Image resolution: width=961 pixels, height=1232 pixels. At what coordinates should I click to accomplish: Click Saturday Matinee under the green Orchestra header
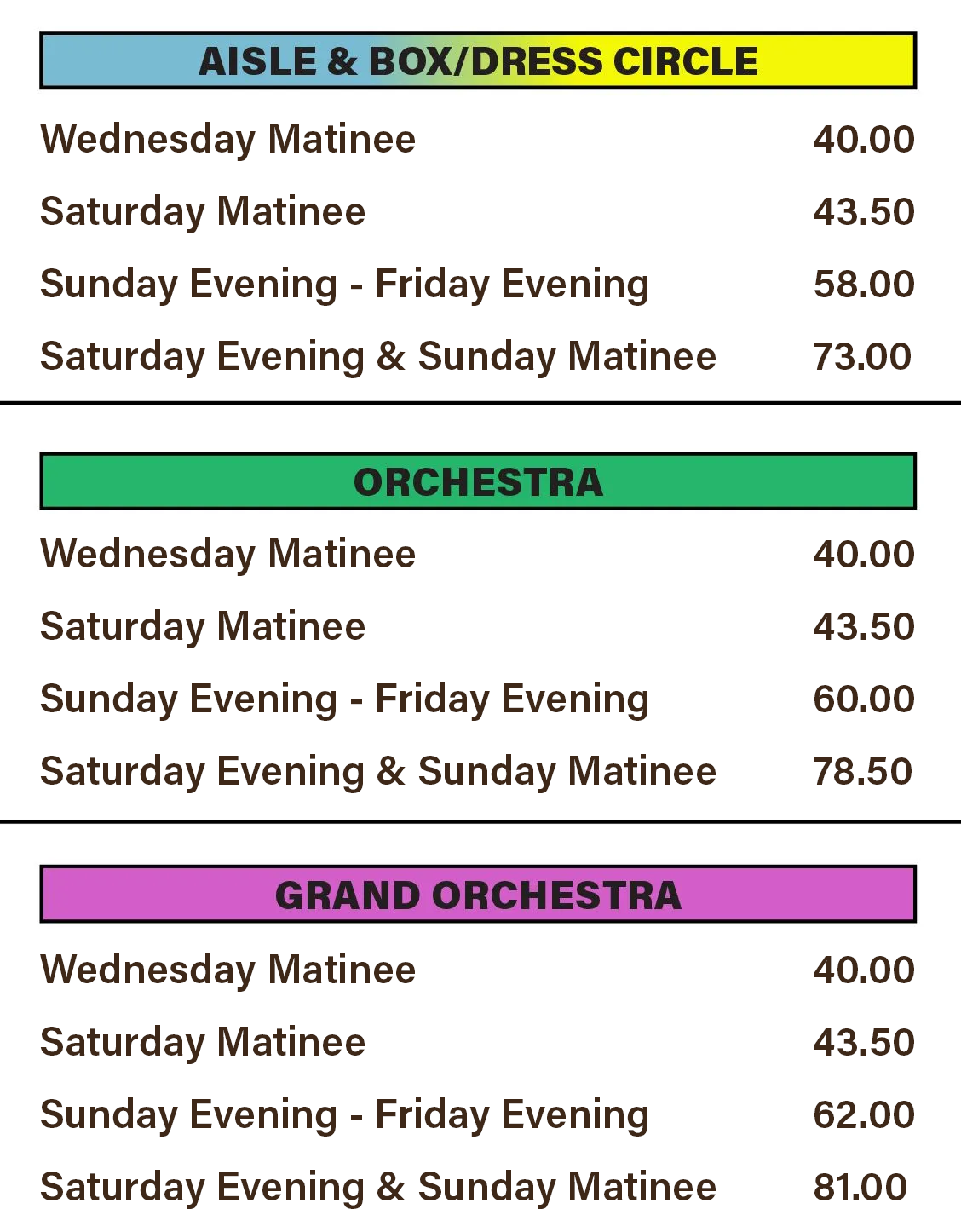(203, 626)
